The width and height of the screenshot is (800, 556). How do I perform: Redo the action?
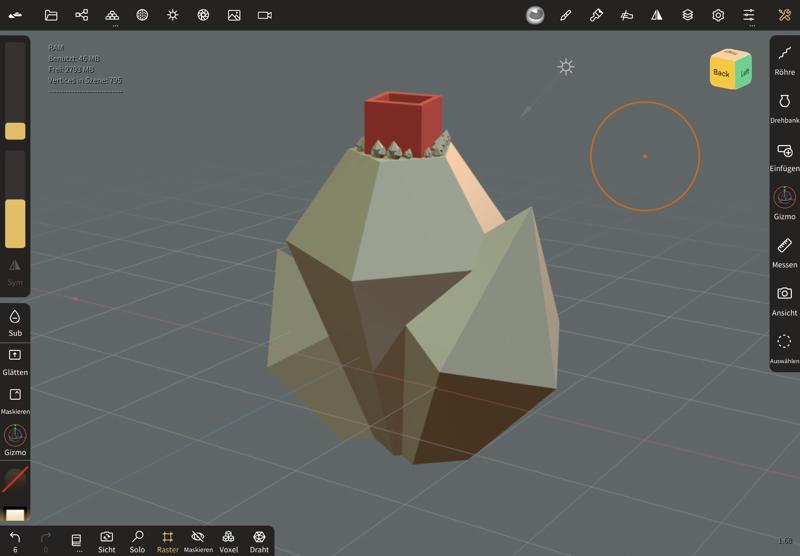pyautogui.click(x=45, y=541)
